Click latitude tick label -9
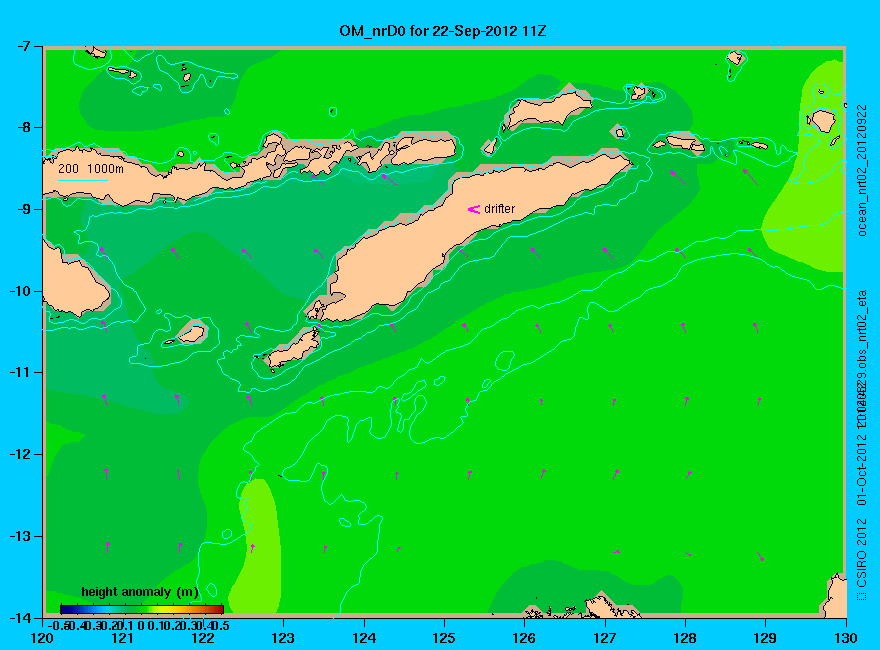 (23, 209)
